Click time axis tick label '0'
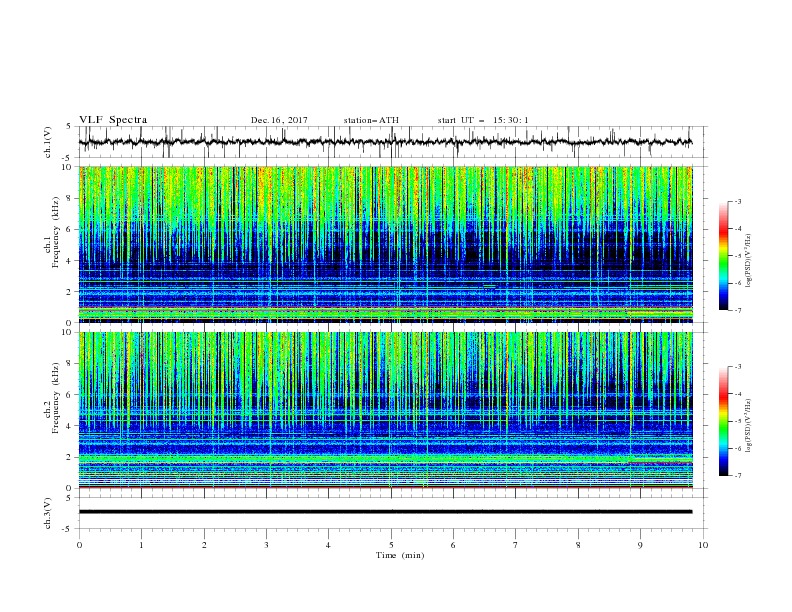The image size is (792, 612). tap(79, 545)
